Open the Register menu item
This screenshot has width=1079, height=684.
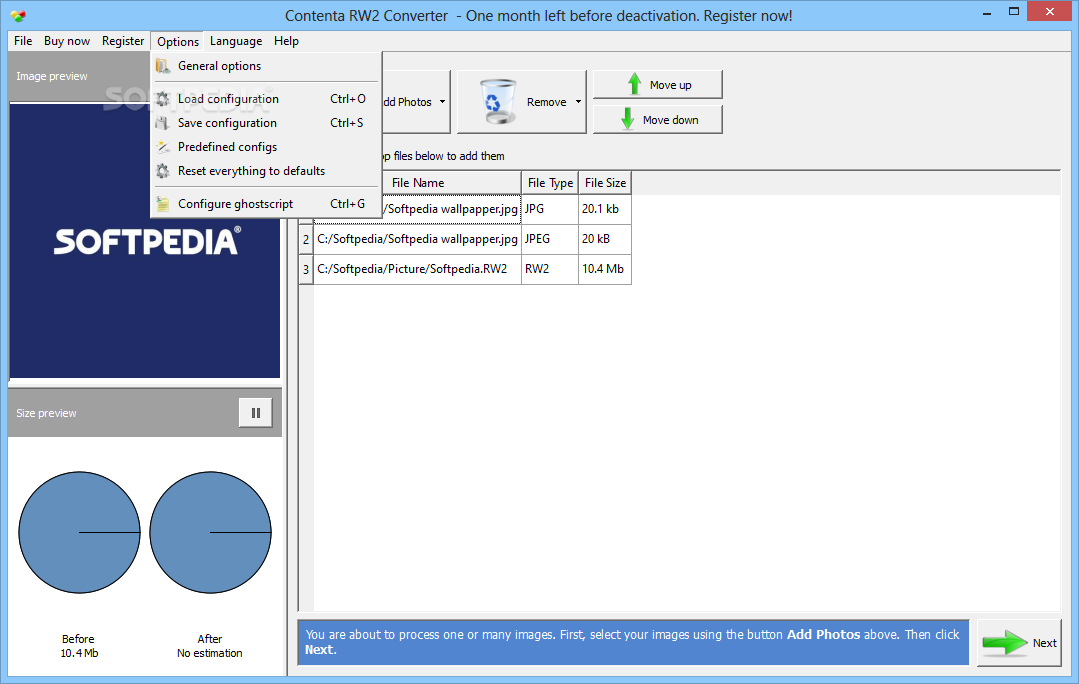(x=123, y=41)
